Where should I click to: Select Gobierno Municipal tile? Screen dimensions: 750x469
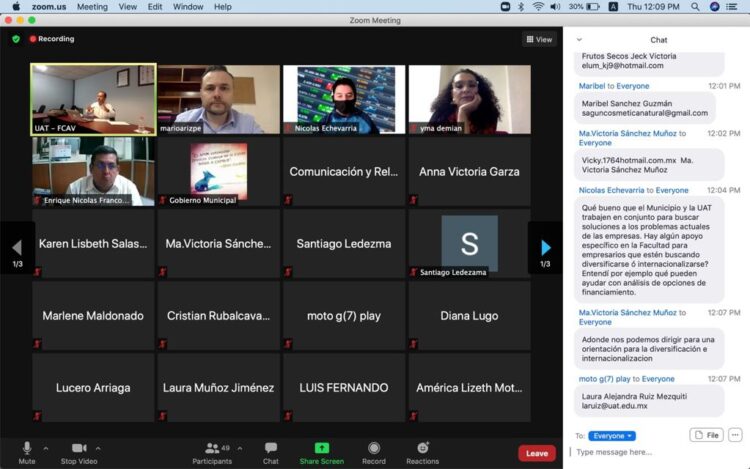(219, 172)
